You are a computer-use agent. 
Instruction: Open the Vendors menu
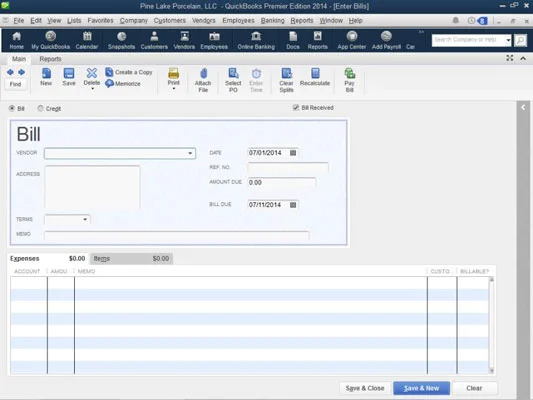tap(204, 20)
